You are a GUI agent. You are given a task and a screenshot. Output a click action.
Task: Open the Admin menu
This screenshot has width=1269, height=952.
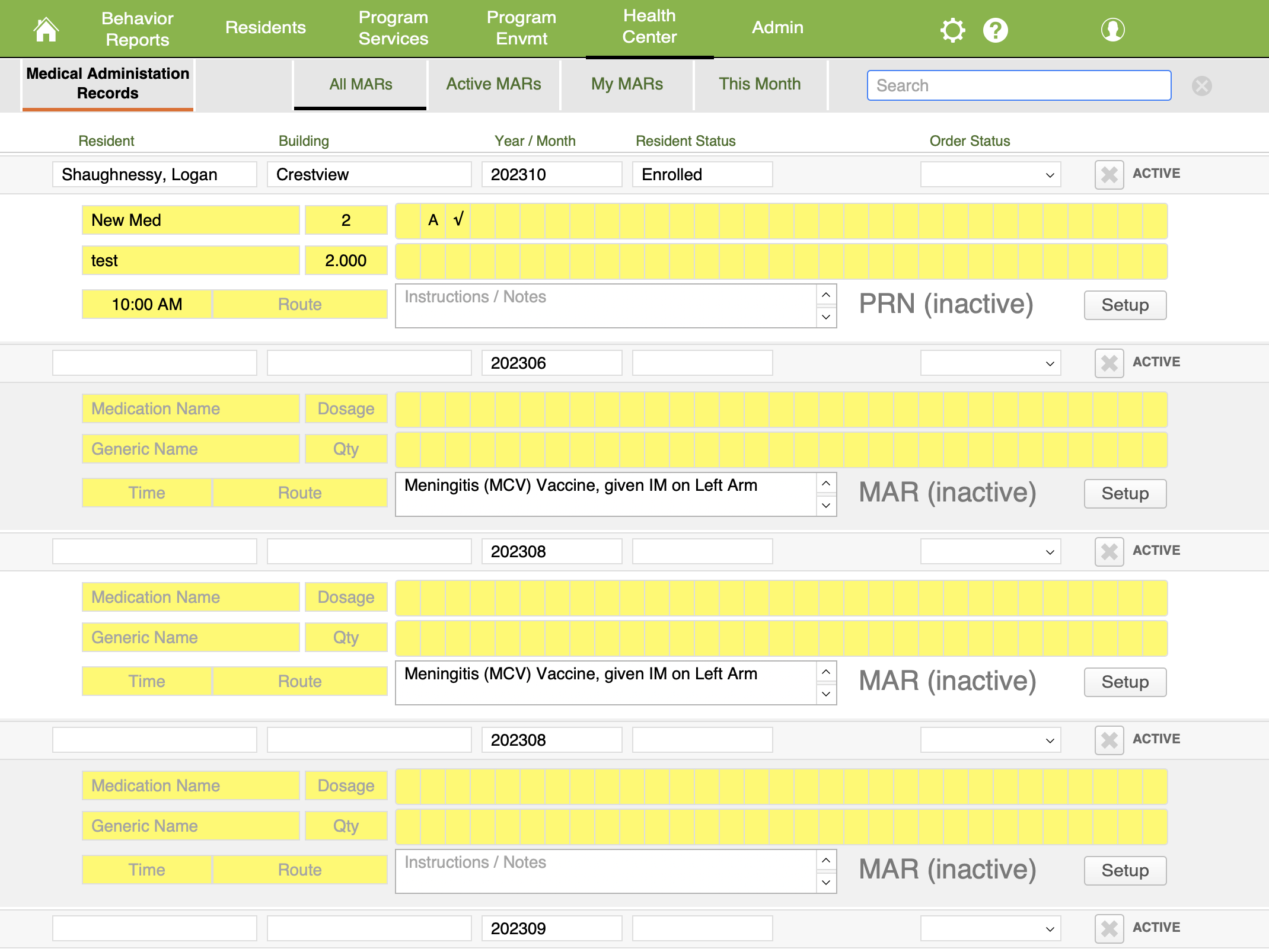pos(778,27)
